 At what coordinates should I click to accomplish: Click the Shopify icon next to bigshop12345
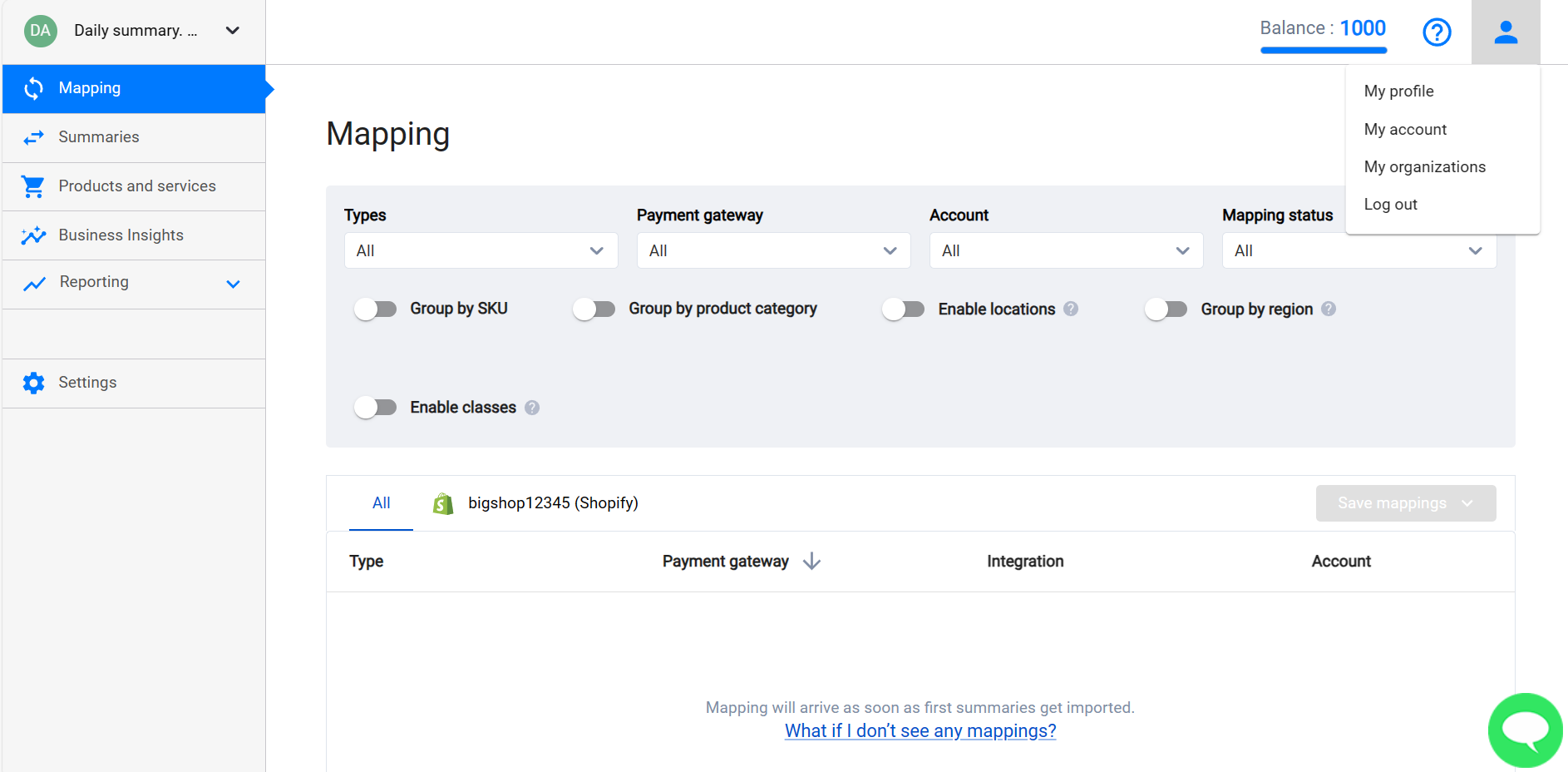click(x=442, y=502)
